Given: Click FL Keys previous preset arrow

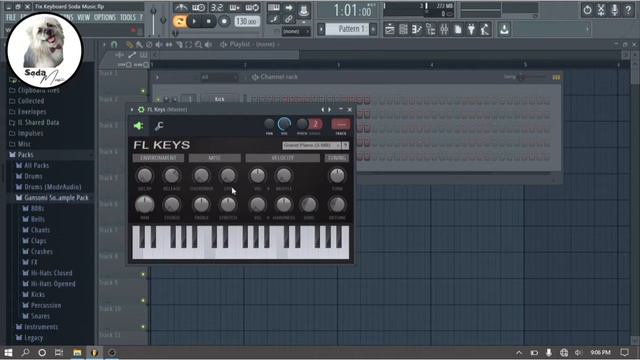Looking at the screenshot, I should pos(323,109).
